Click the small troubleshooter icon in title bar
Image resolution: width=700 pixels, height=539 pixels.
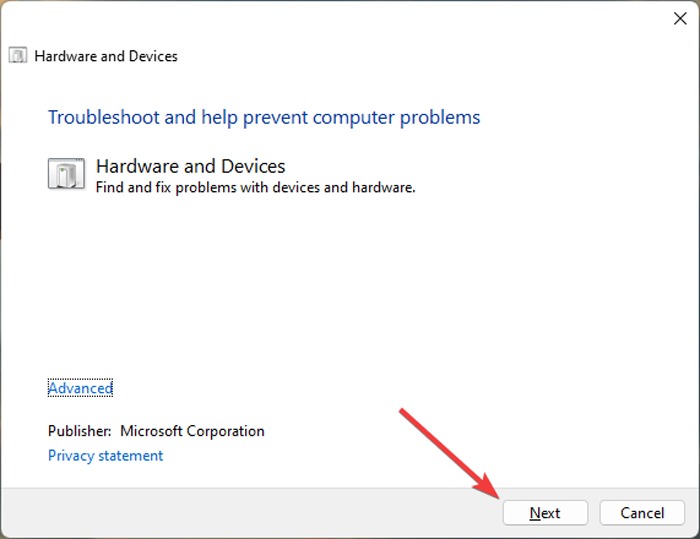(x=18, y=56)
